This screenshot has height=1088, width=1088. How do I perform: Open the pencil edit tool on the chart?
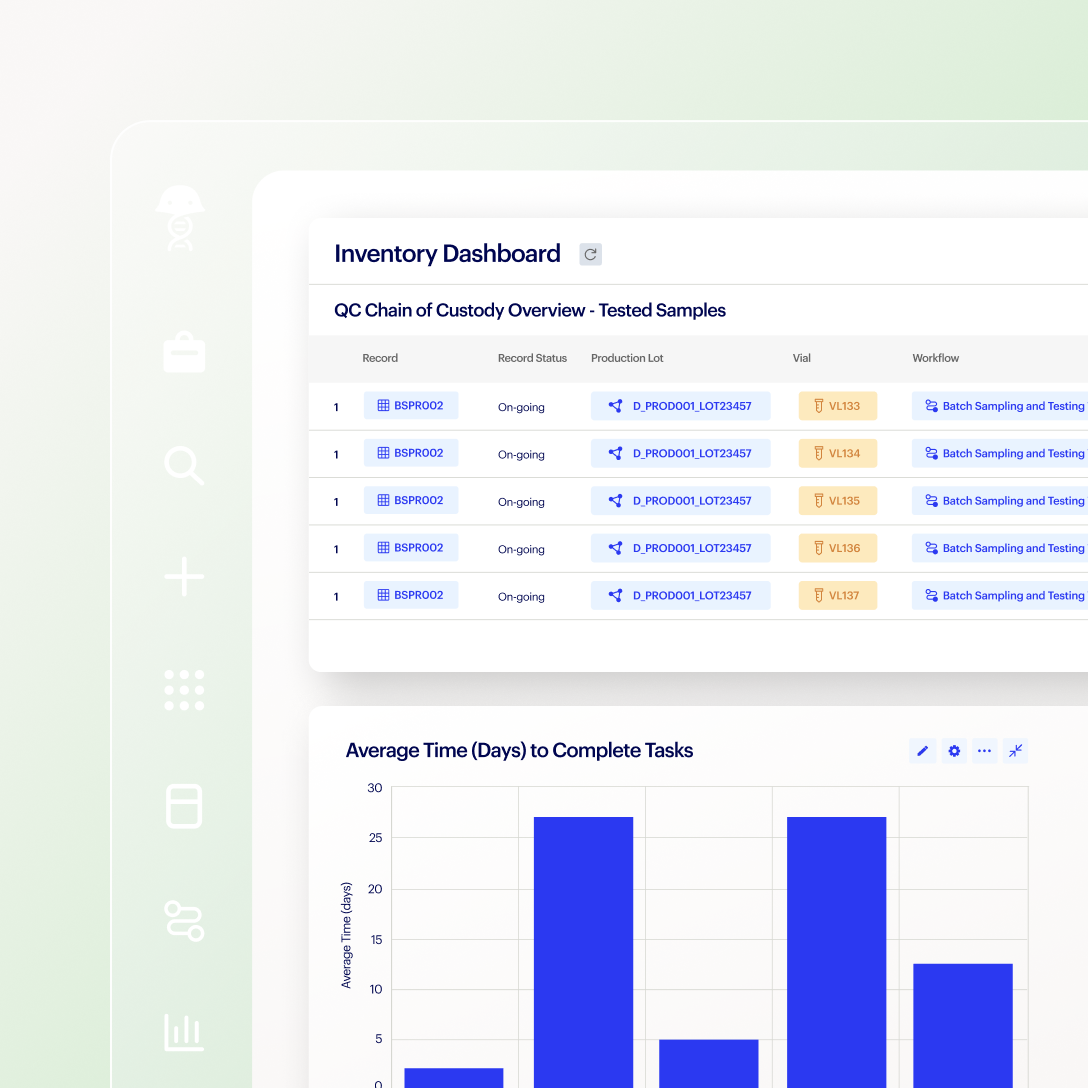click(x=923, y=750)
